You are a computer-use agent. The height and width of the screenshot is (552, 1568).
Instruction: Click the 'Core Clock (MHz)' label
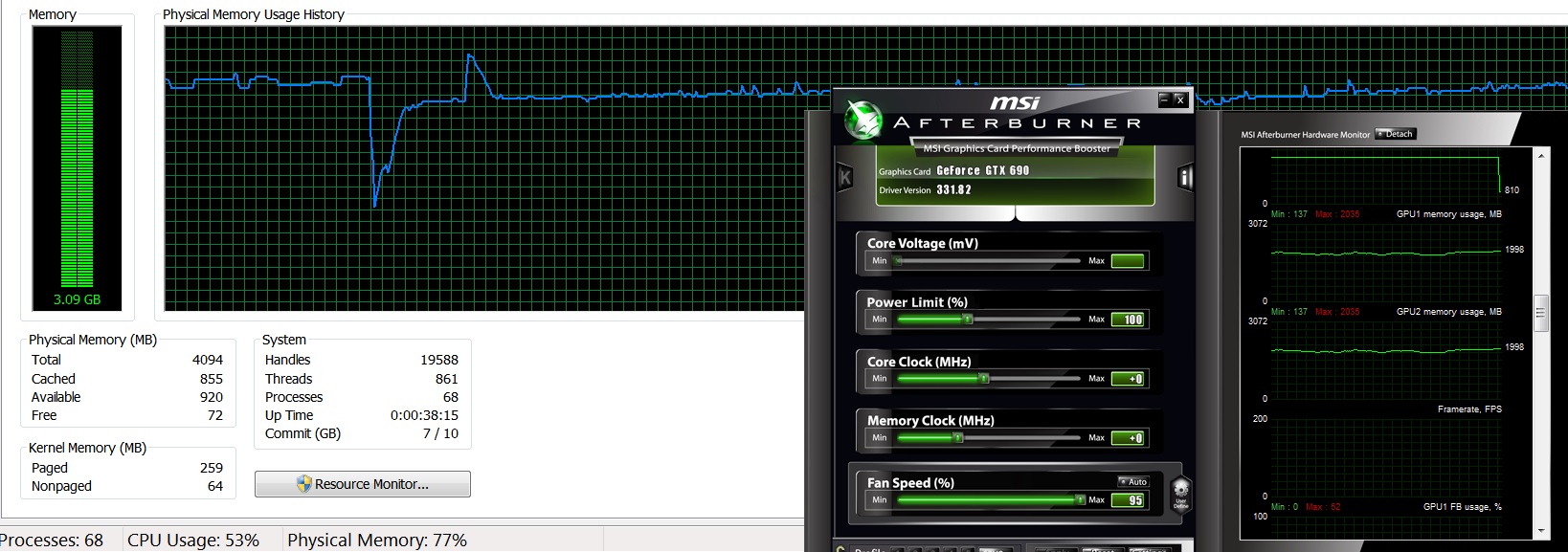[919, 362]
